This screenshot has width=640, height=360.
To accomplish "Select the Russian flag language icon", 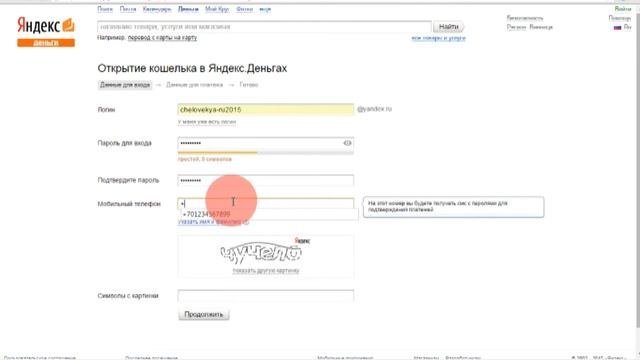I will coord(617,27).
